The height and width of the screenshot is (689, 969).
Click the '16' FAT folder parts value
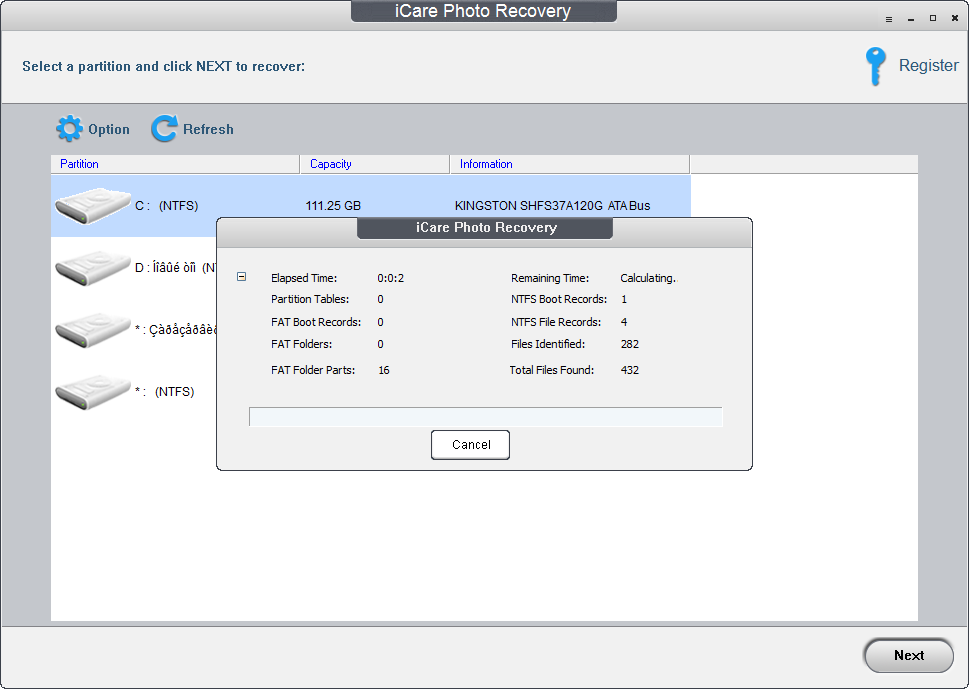[384, 370]
